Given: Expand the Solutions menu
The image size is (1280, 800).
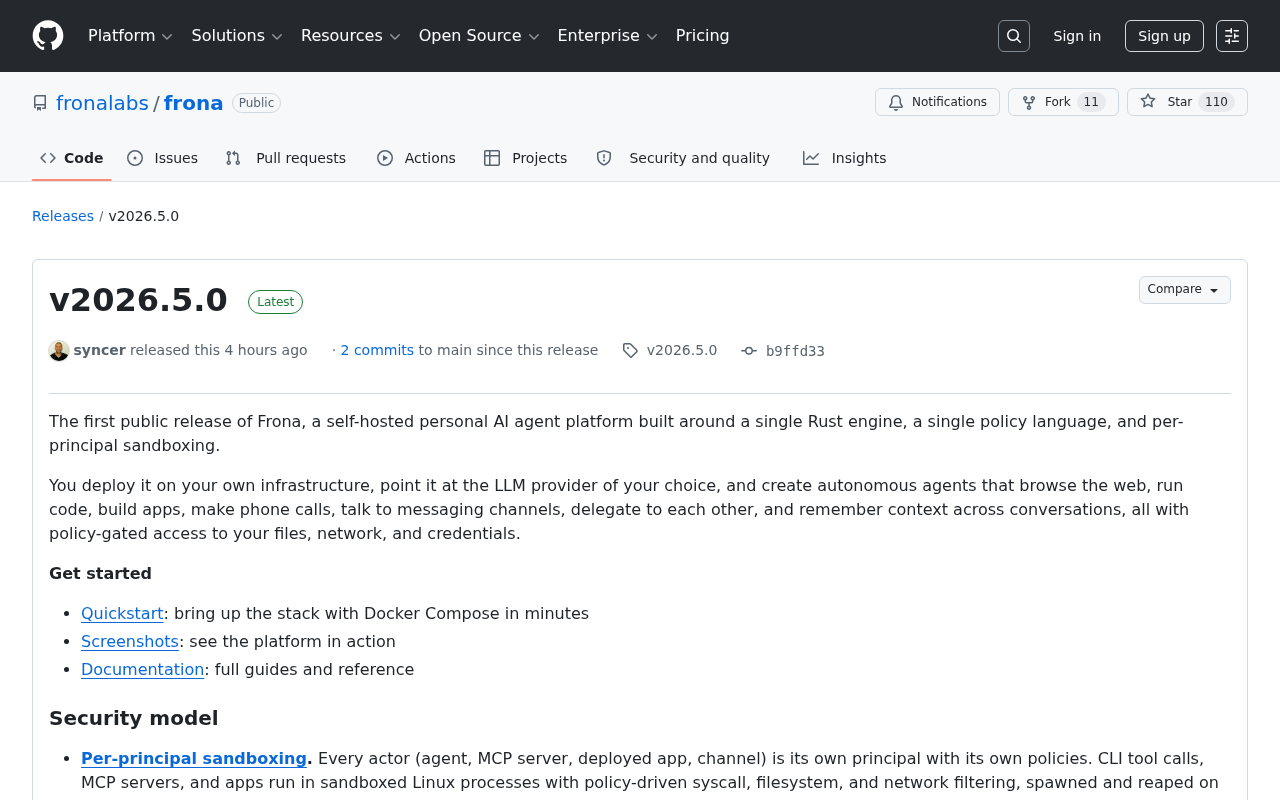Looking at the screenshot, I should (237, 36).
